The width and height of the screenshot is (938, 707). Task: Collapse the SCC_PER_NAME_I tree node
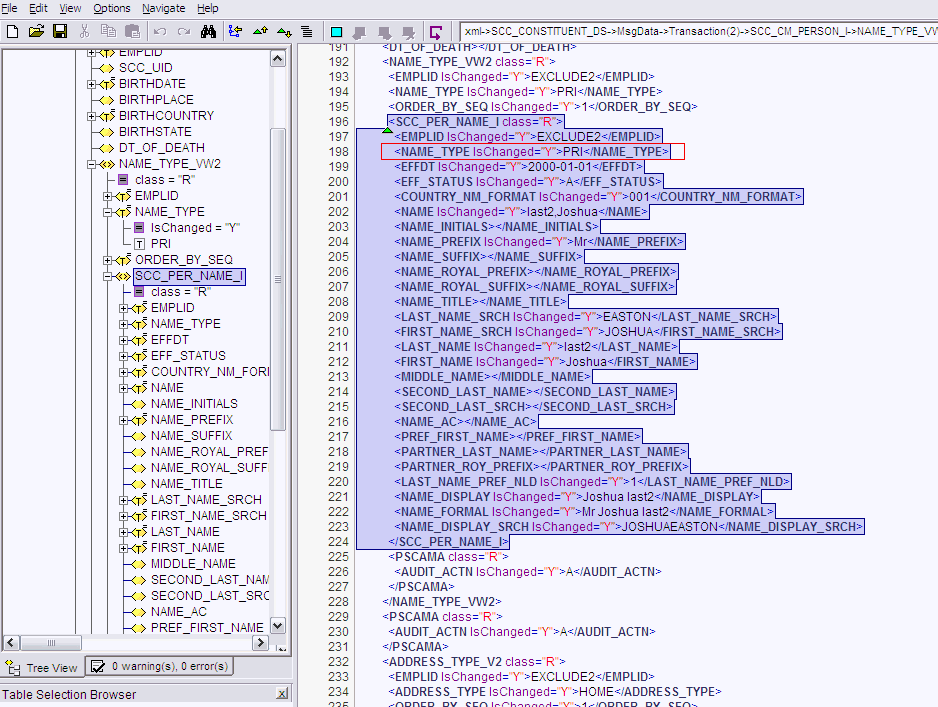pos(108,276)
